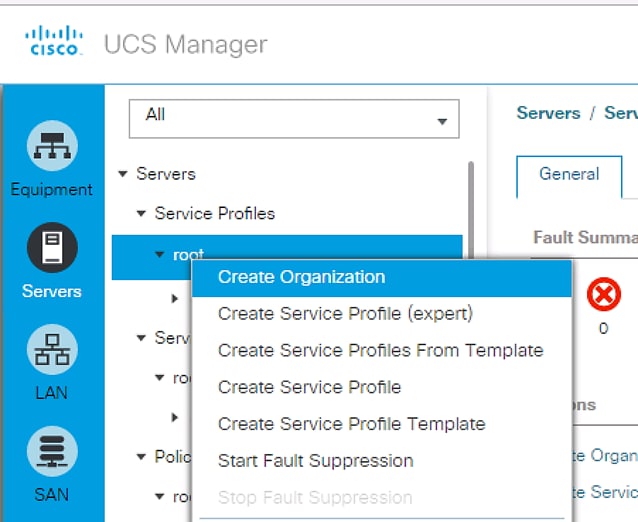
Task: Expand the child node under Service Profiles root
Action: (175, 299)
